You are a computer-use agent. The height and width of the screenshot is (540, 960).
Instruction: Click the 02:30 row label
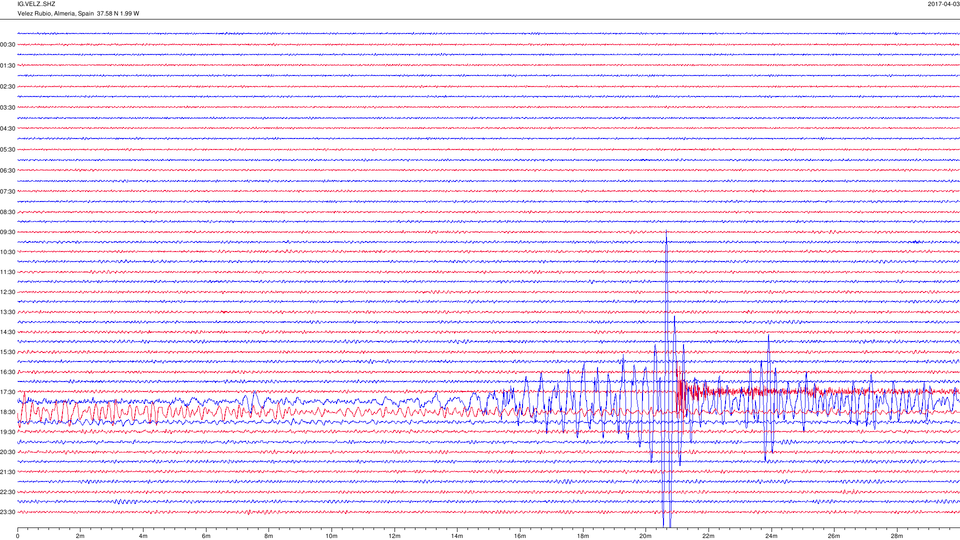pos(7,87)
